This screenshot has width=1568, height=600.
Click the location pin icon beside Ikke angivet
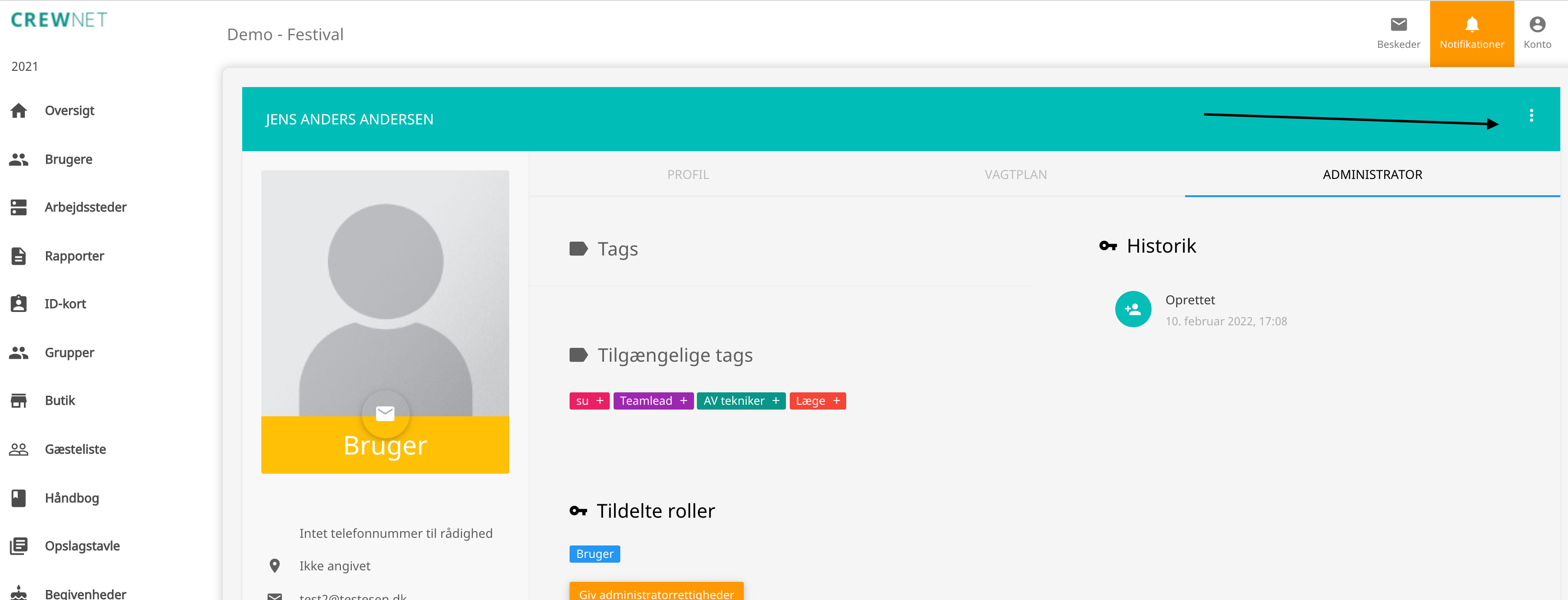point(275,566)
